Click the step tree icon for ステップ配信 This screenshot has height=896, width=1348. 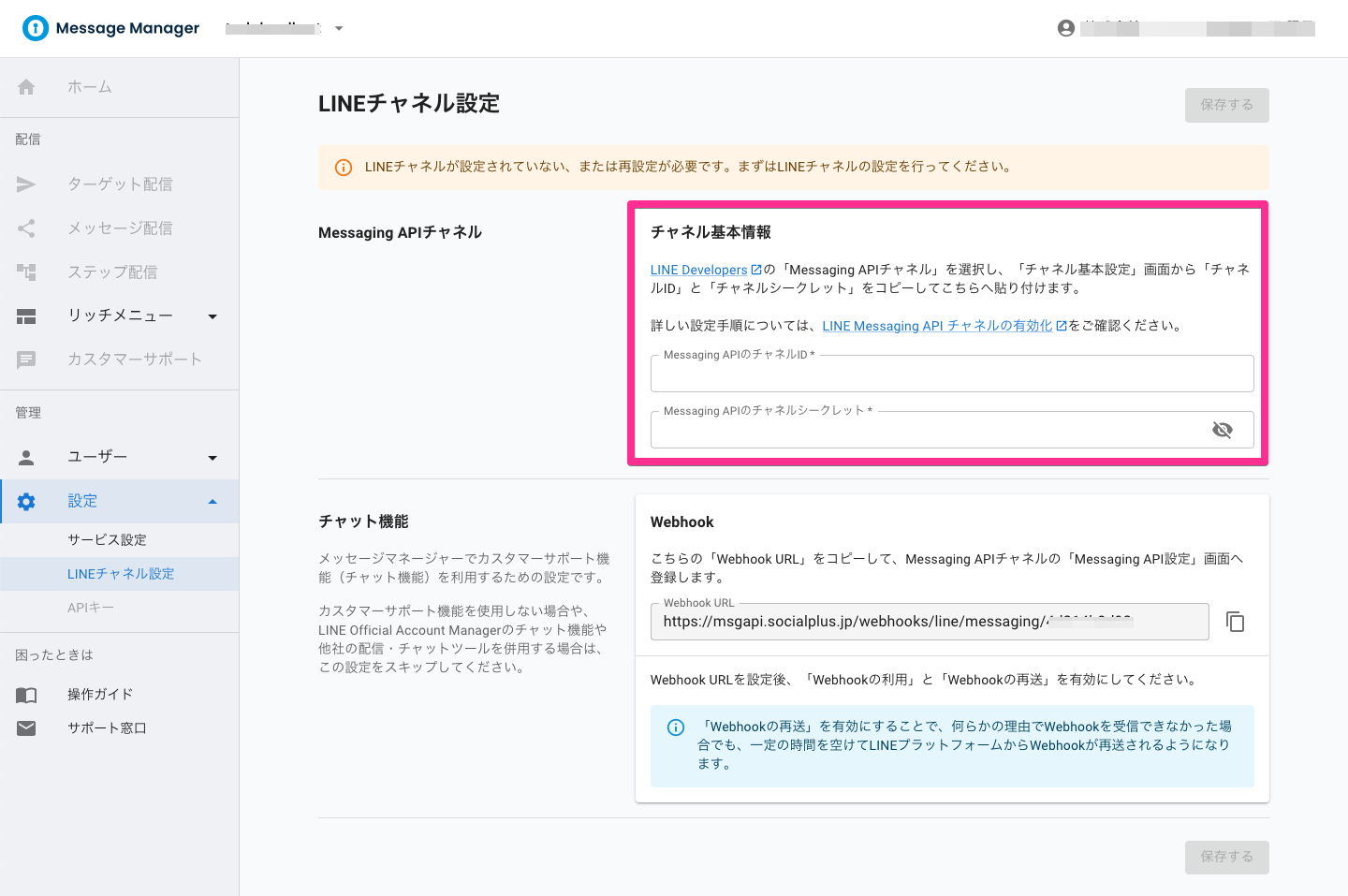pos(26,272)
